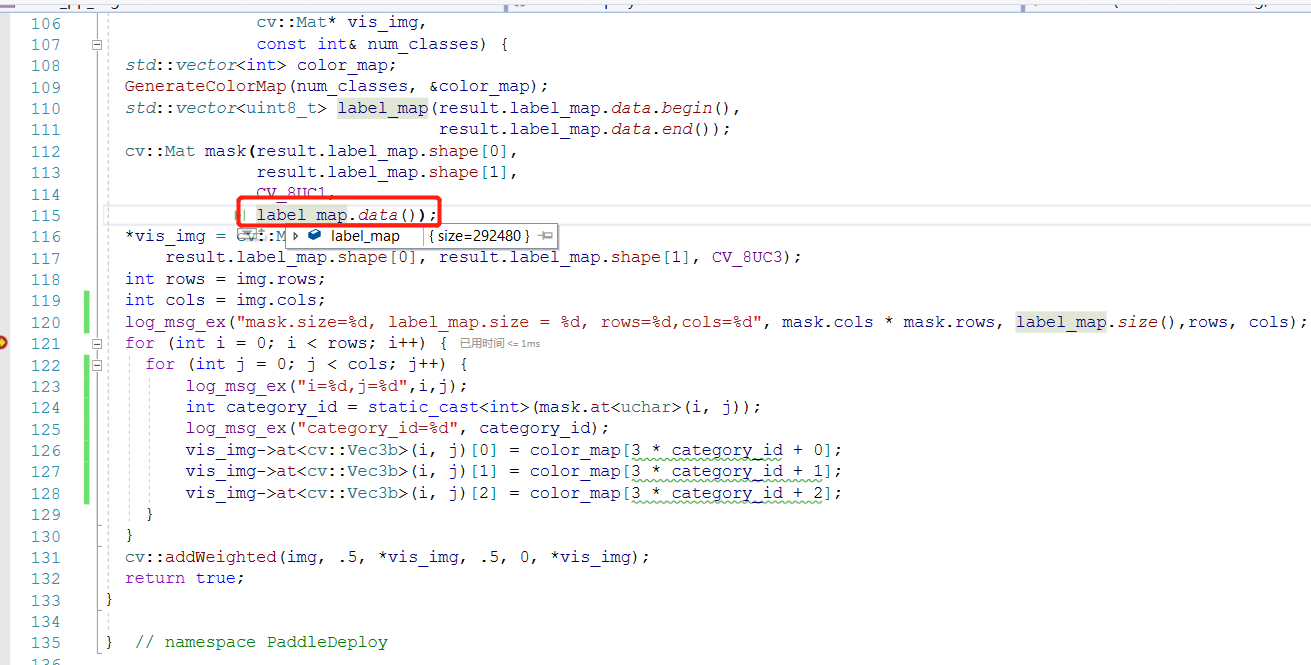This screenshot has height=665, width=1311.
Task: Click CV_8UC1 constant on line 114
Action: pos(292,194)
